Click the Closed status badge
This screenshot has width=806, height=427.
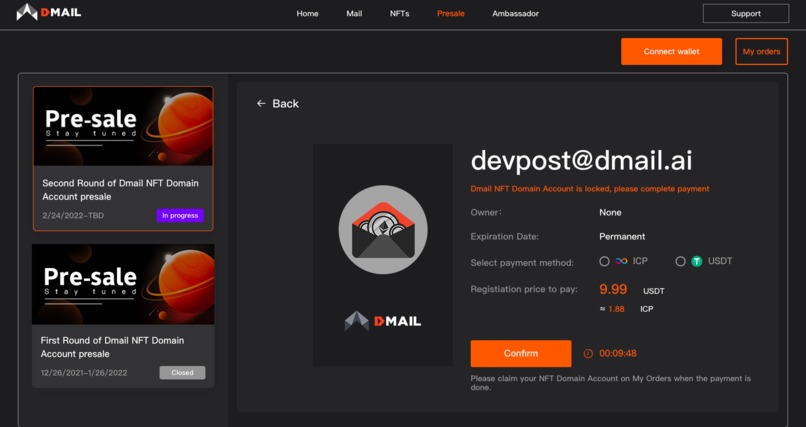pyautogui.click(x=182, y=373)
